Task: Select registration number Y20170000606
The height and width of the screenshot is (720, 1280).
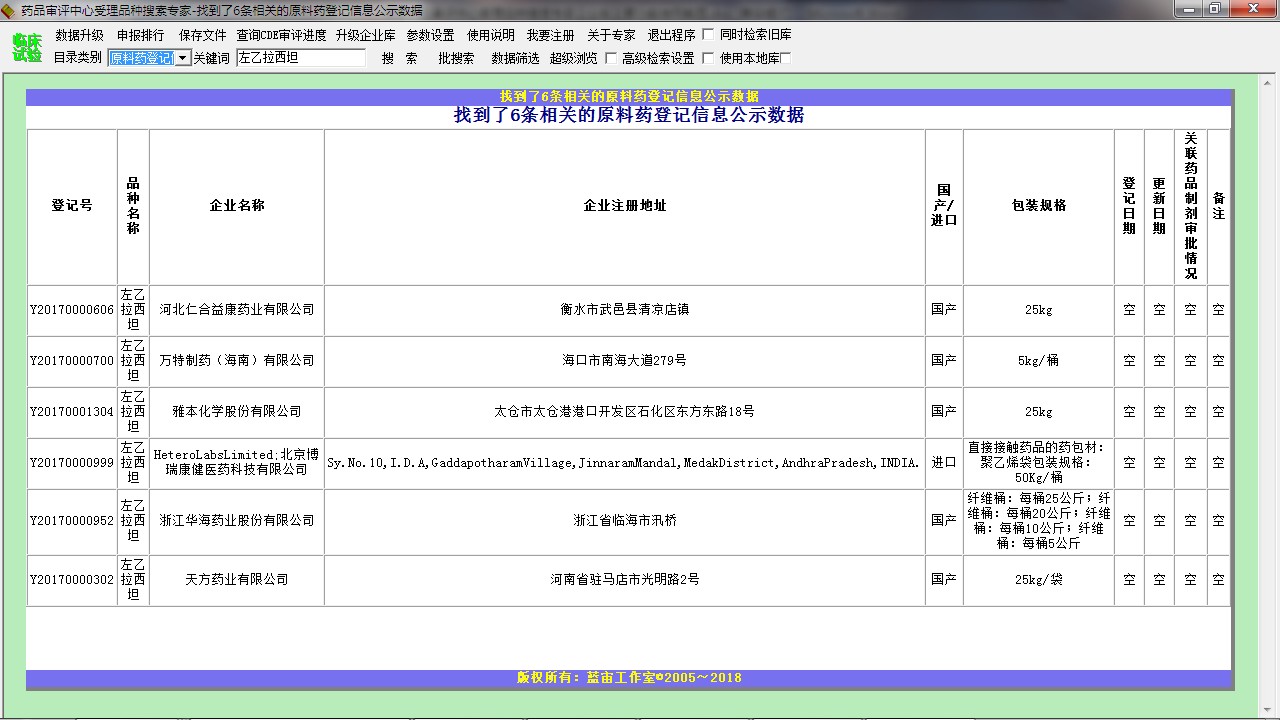Action: [72, 310]
